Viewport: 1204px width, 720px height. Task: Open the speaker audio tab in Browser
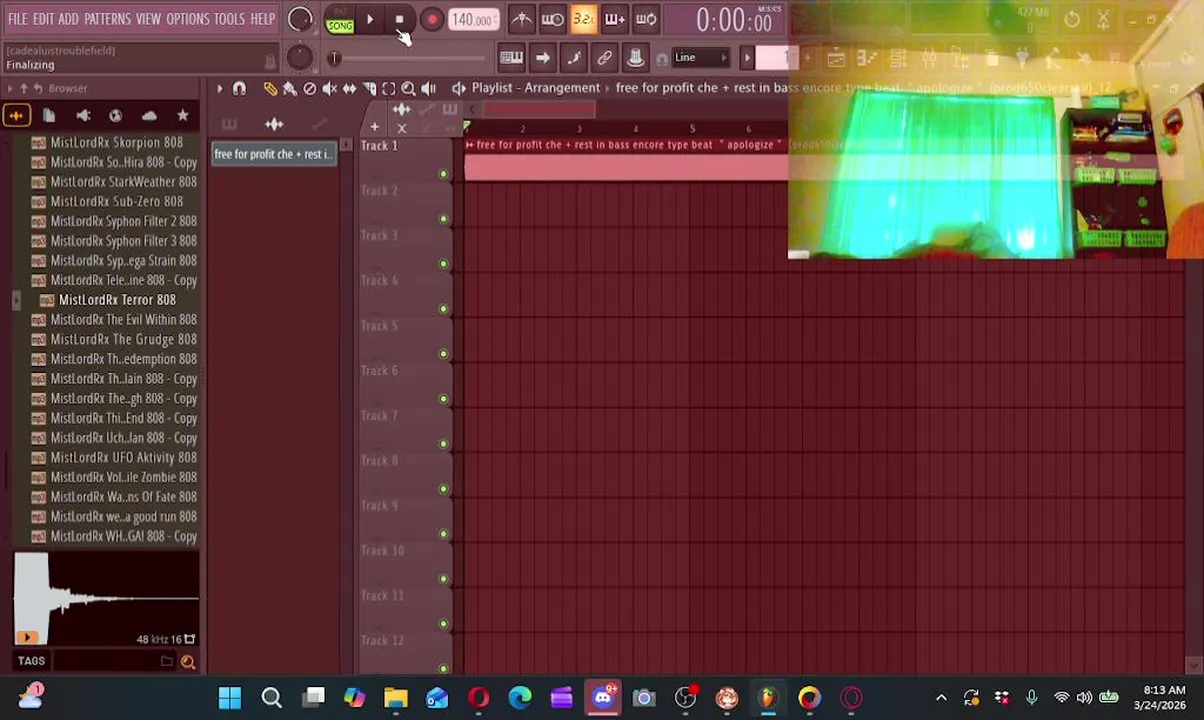(x=83, y=116)
